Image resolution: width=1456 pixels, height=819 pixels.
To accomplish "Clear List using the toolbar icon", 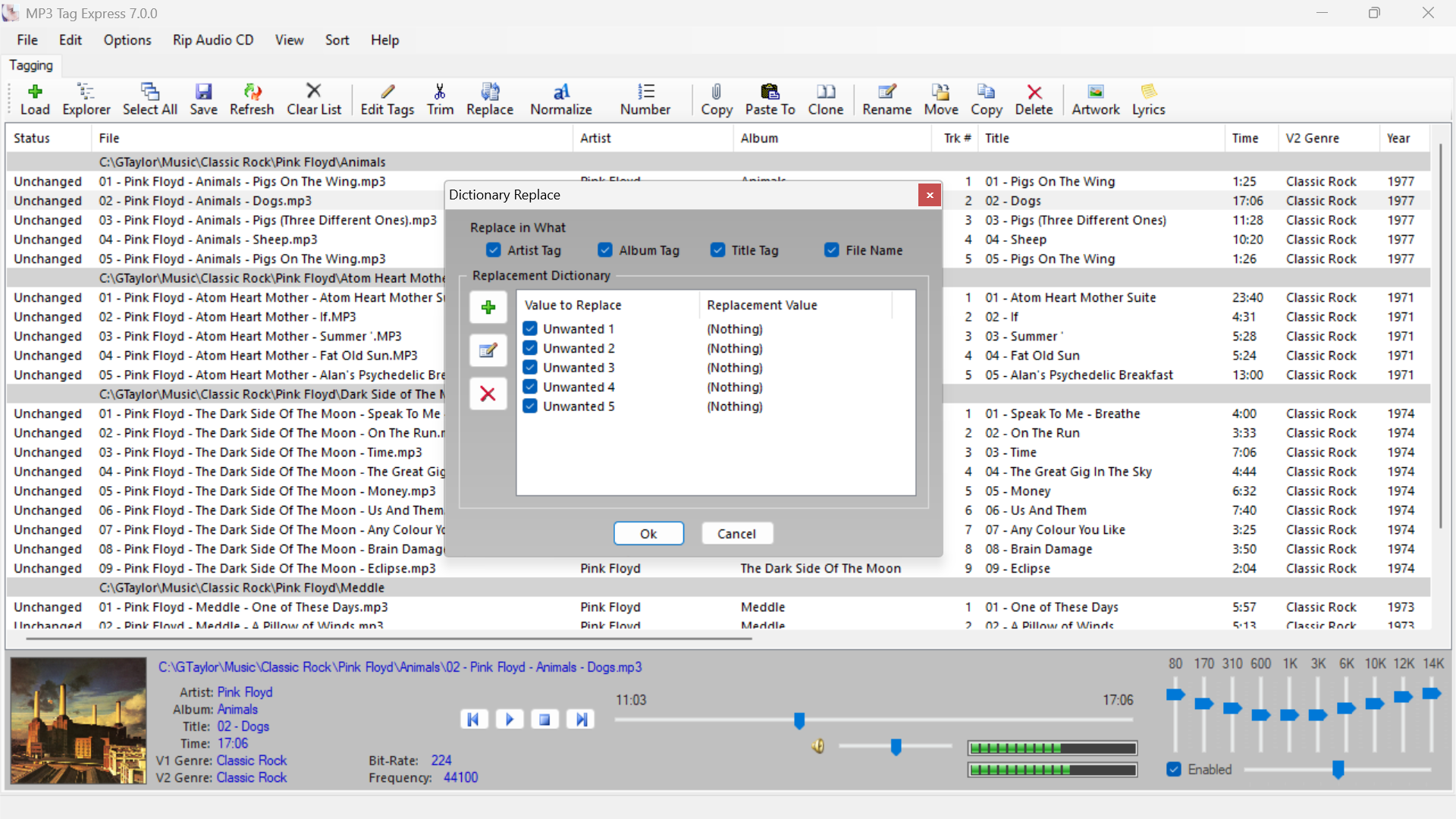I will tap(314, 99).
